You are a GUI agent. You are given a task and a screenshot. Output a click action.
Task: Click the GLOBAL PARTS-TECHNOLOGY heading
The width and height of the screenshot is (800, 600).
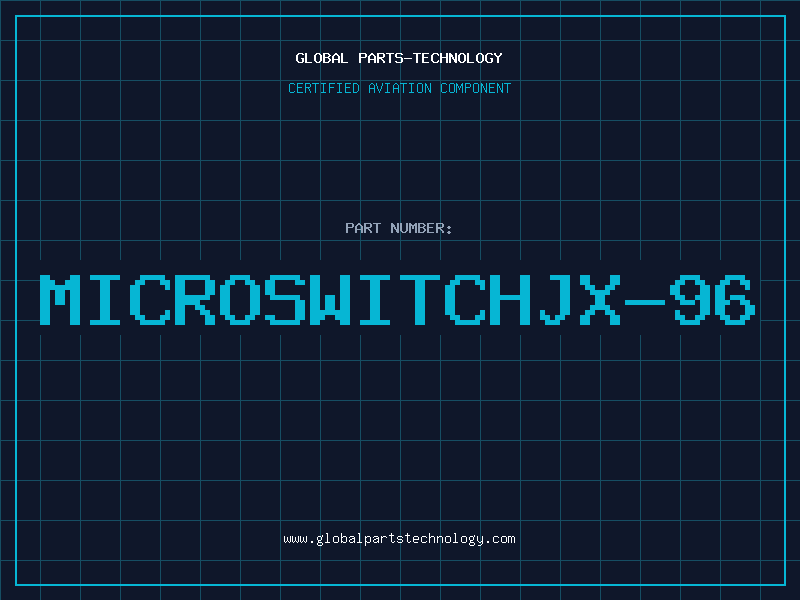[399, 58]
